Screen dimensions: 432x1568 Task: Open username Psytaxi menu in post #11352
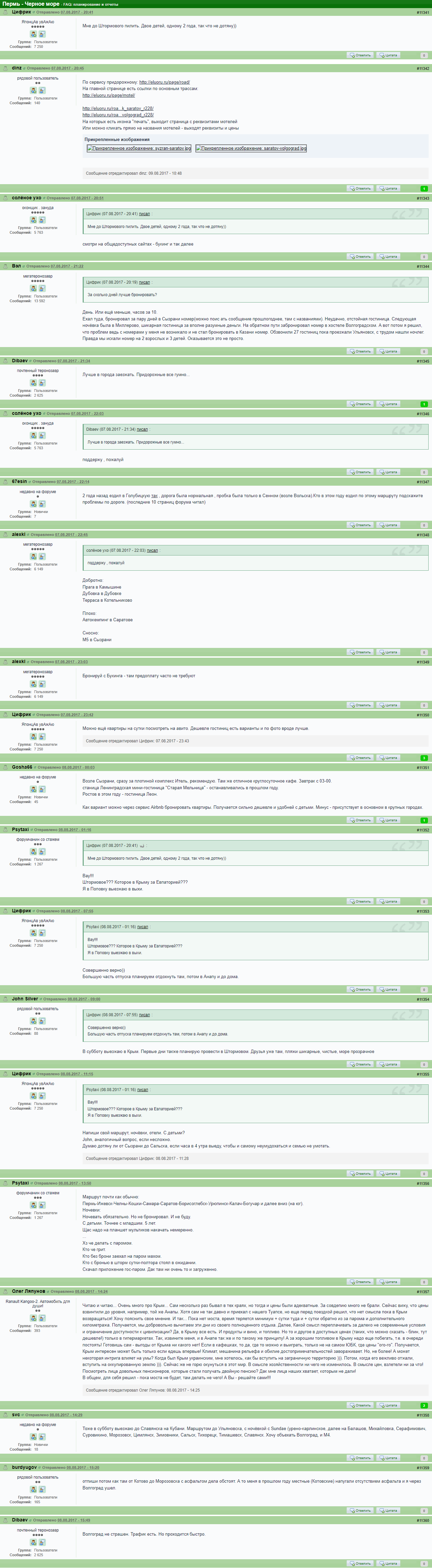pos(20,830)
